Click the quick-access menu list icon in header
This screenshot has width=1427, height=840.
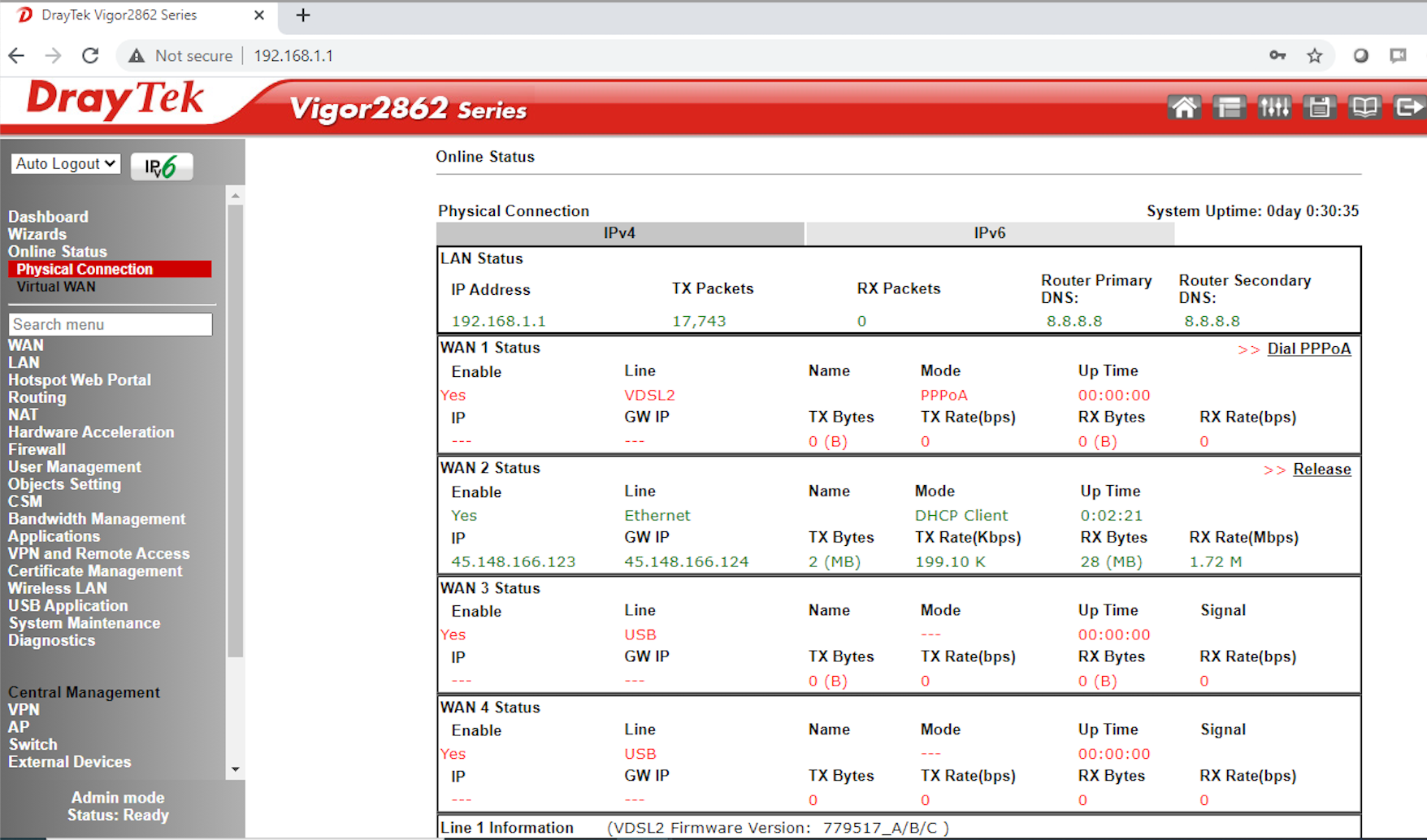click(1229, 107)
